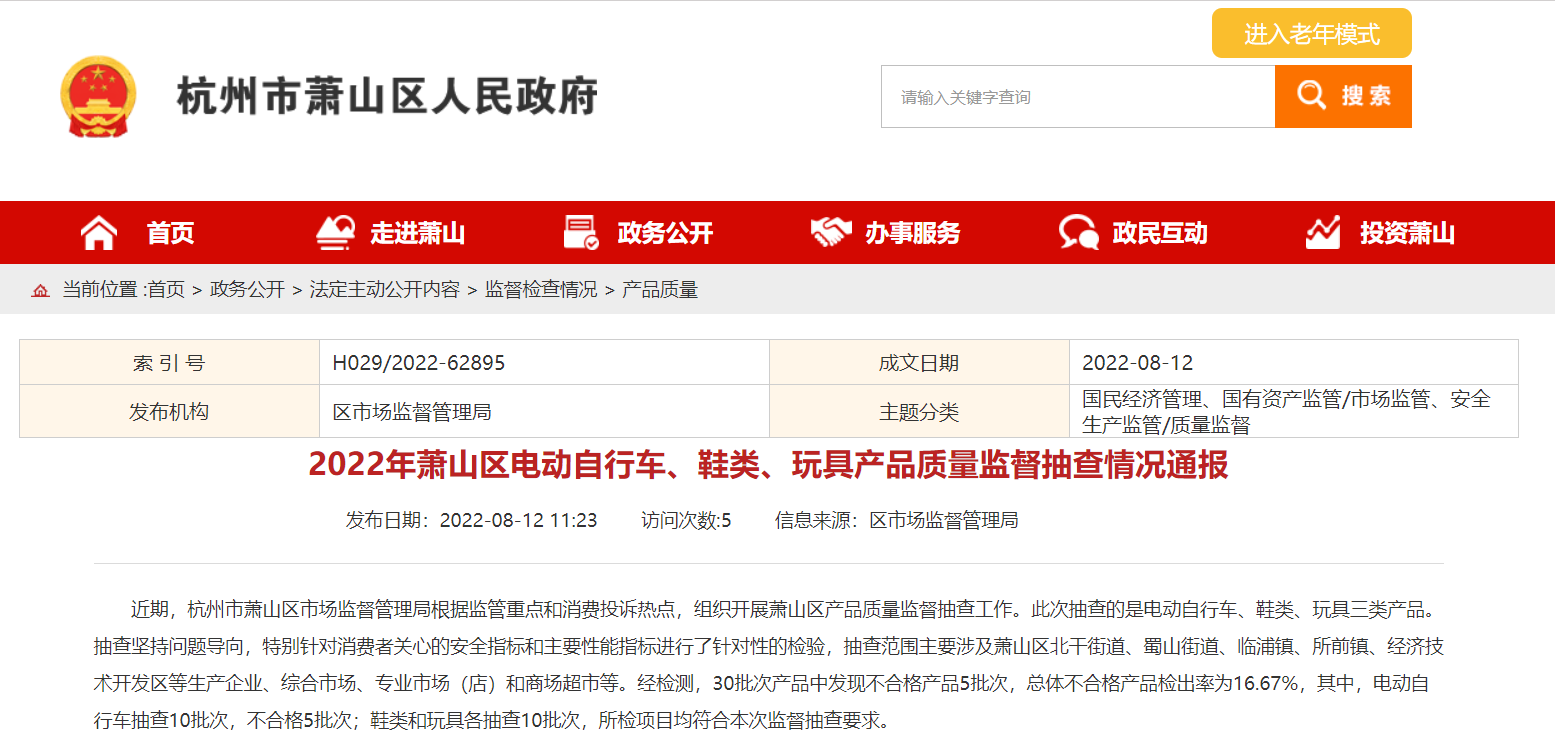This screenshot has height=744, width=1555.
Task: Enable elderly mode with 进入老年模式 button
Action: pyautogui.click(x=1311, y=34)
